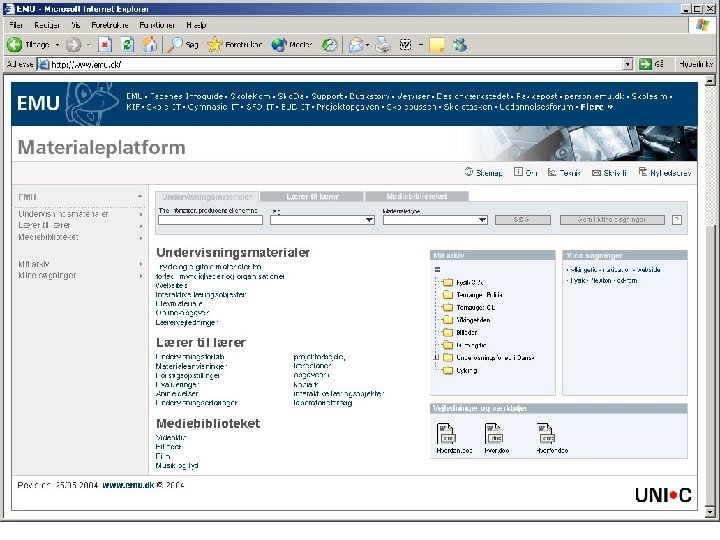Expand the address bar URL dropdown
Viewport: 720px width, 540px height.
pos(628,64)
